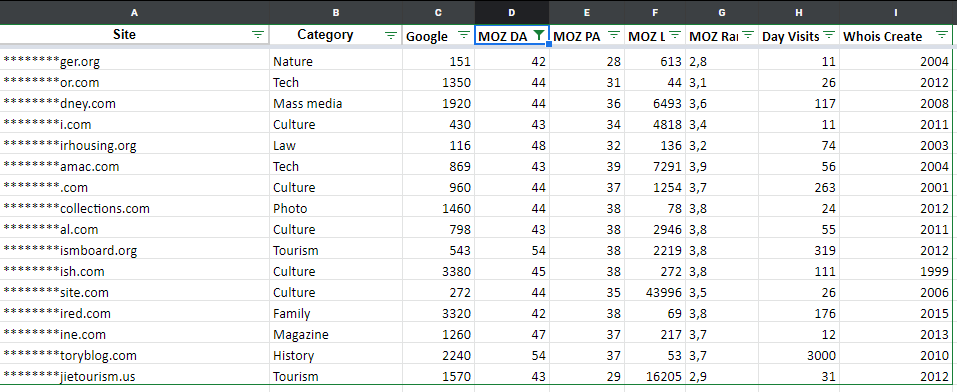Open the Whois Create column filter

[942, 35]
